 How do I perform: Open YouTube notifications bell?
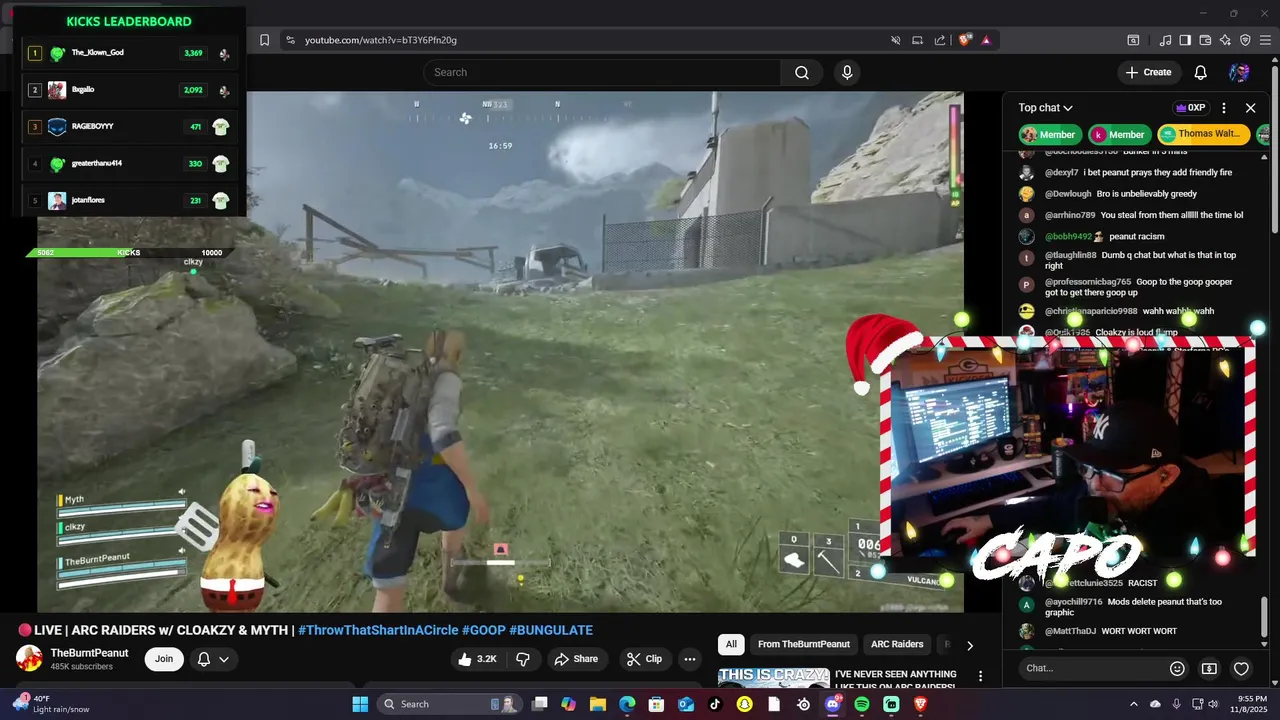1201,72
